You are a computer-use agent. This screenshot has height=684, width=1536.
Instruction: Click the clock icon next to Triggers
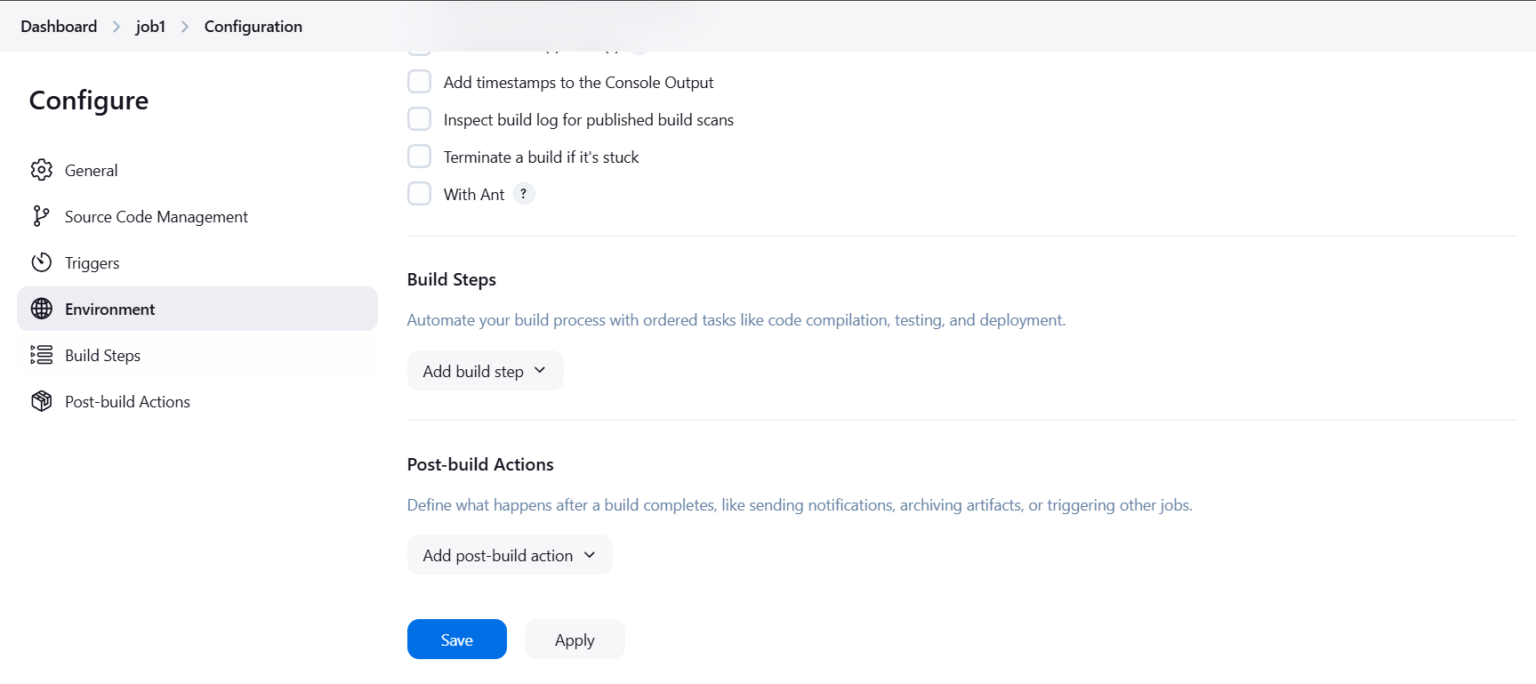point(41,262)
